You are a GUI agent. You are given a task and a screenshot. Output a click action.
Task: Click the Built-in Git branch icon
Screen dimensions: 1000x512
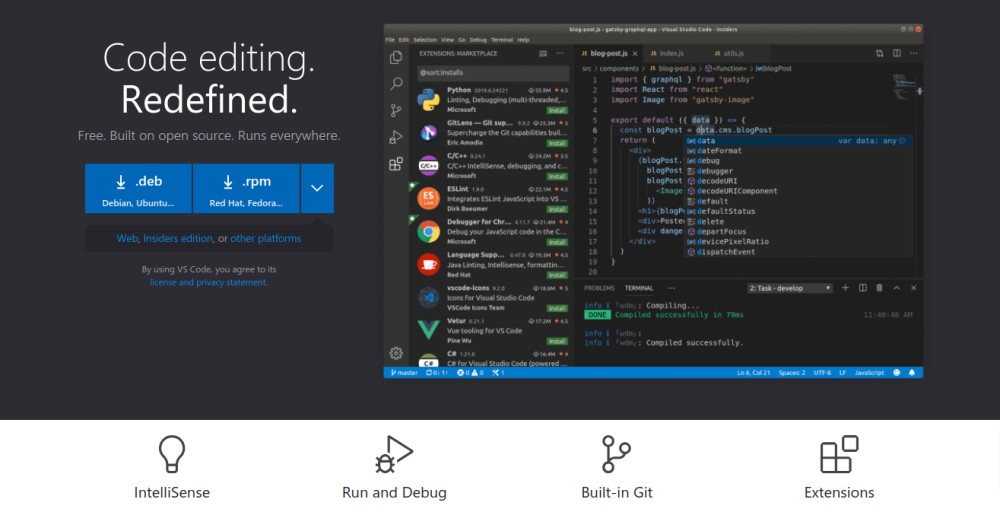coord(616,454)
